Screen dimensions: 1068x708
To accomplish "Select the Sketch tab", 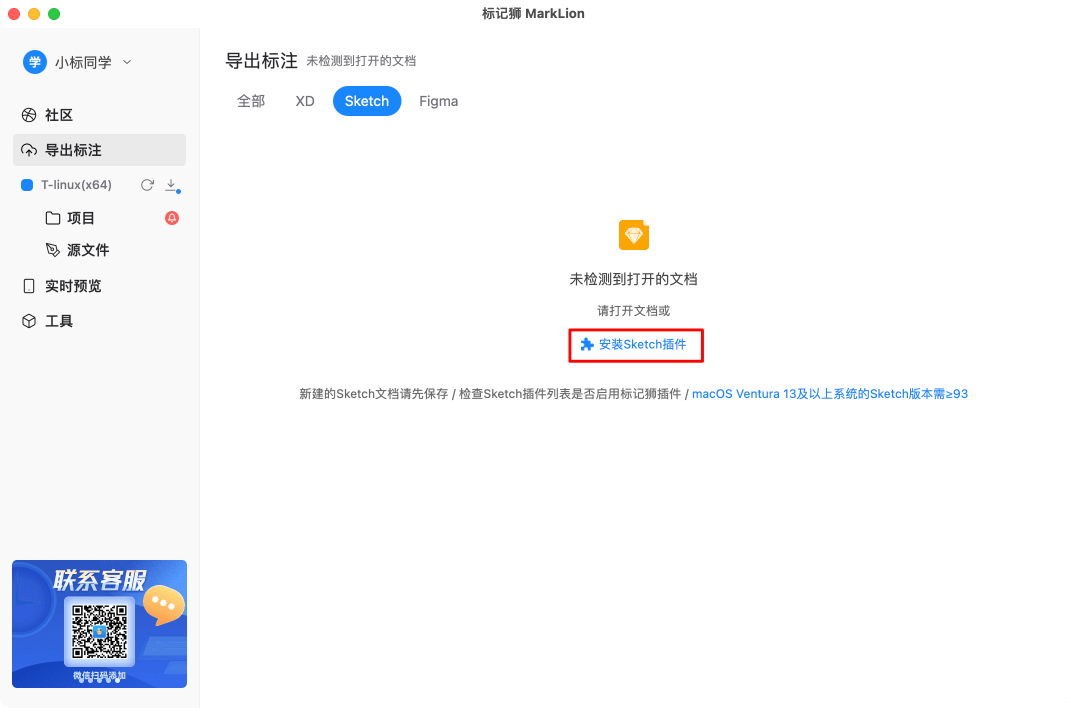I will pyautogui.click(x=366, y=102).
